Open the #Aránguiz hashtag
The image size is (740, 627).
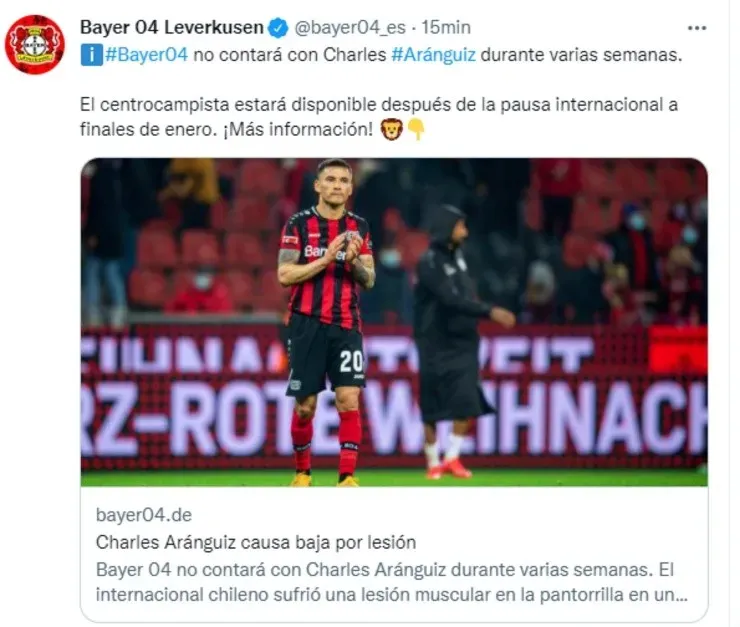[x=433, y=55]
